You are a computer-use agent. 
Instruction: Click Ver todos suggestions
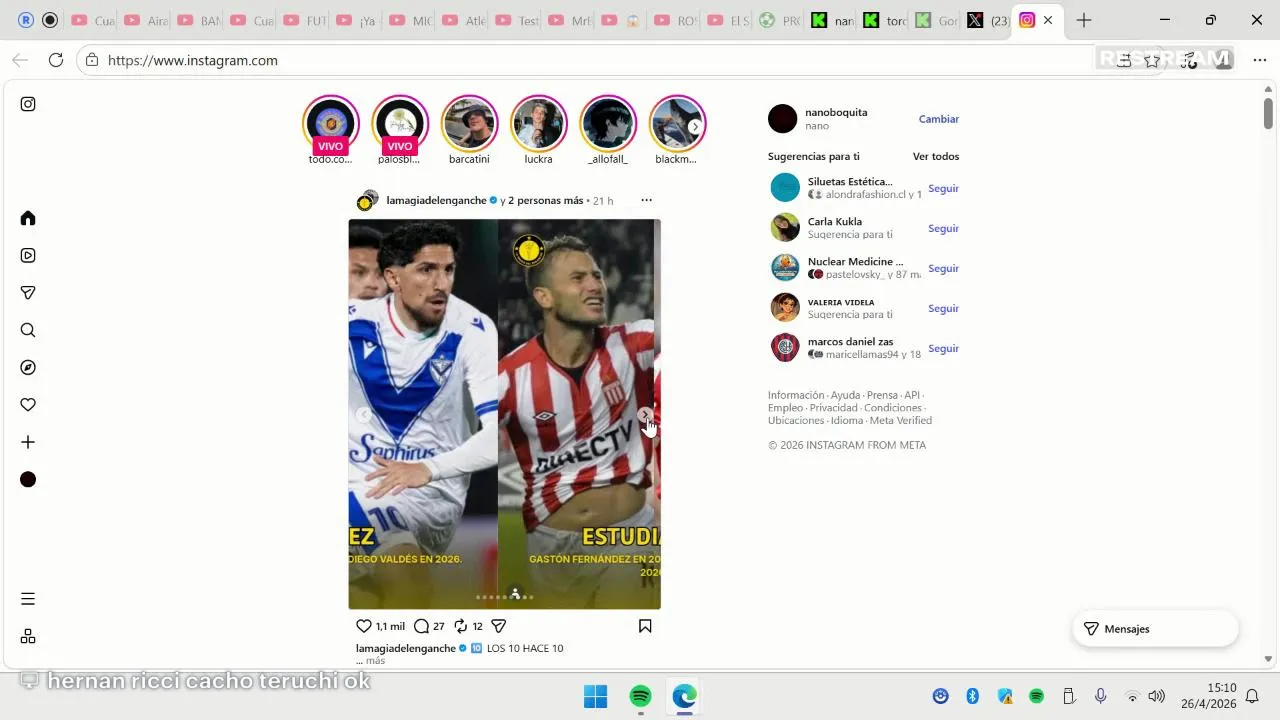click(936, 156)
